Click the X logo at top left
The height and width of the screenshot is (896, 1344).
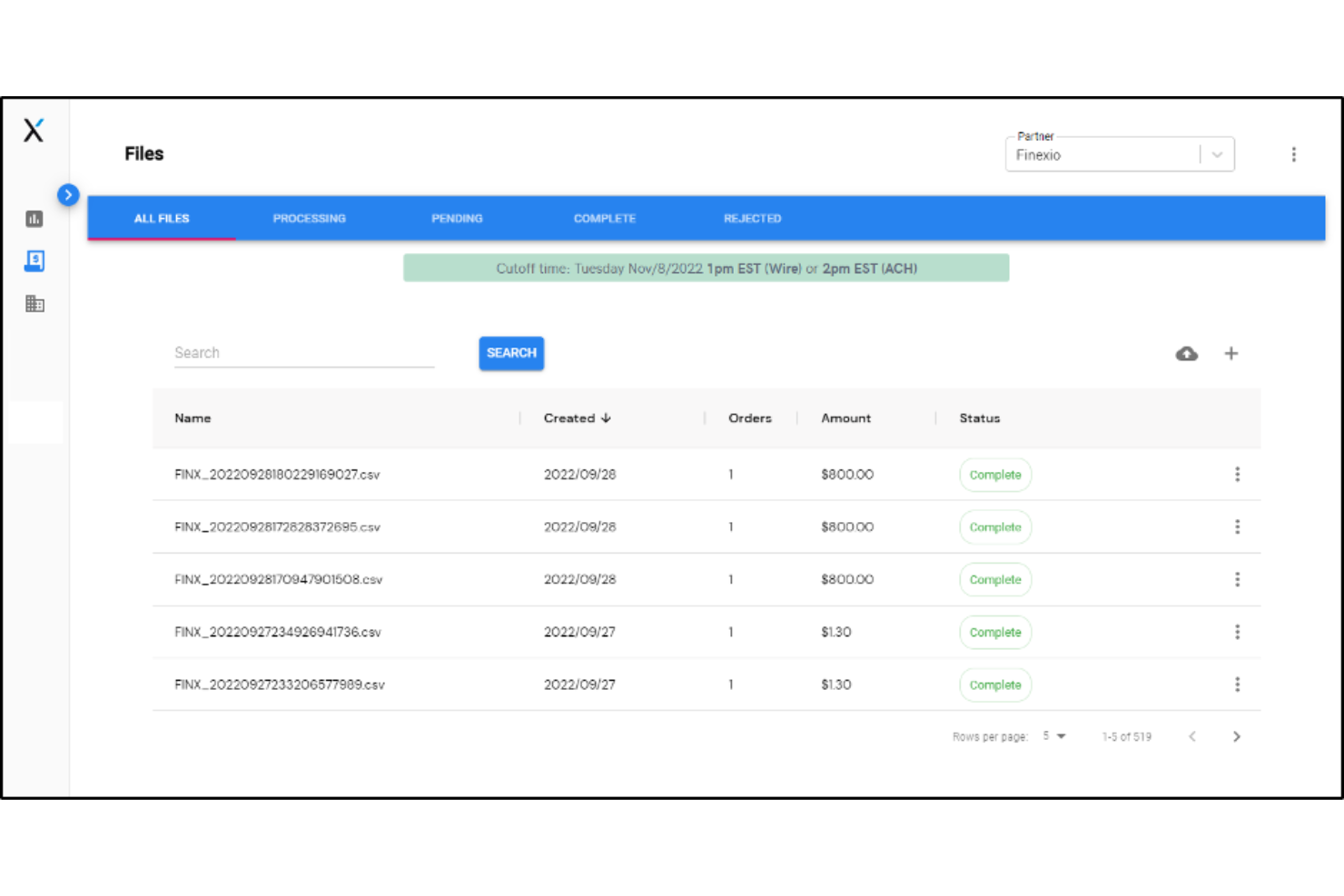pos(34,130)
